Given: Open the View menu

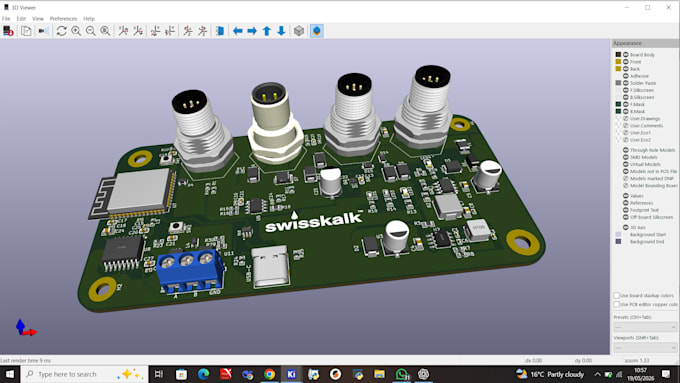Looking at the screenshot, I should click(x=38, y=19).
